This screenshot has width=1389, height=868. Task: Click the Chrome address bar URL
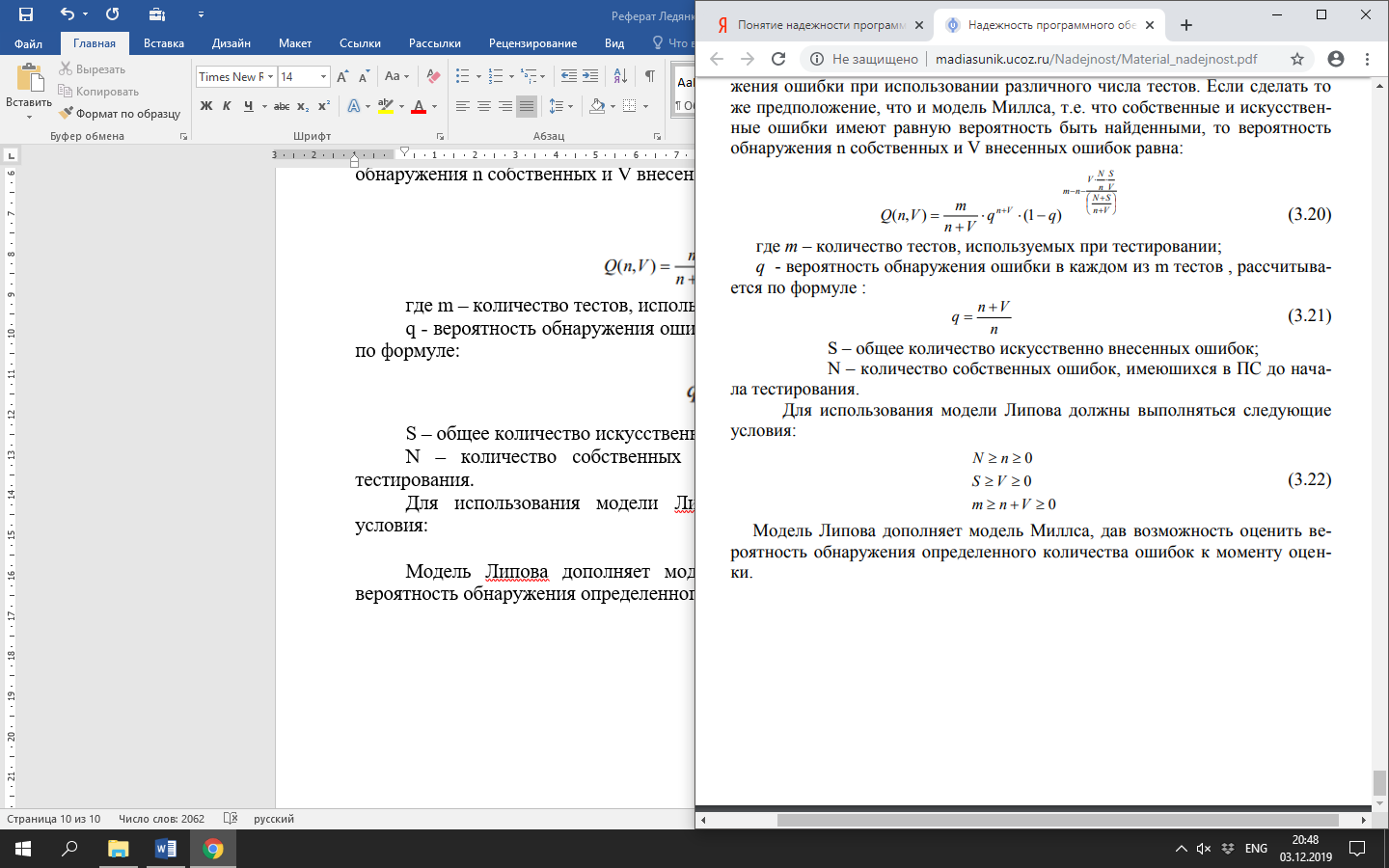tap(1096, 59)
